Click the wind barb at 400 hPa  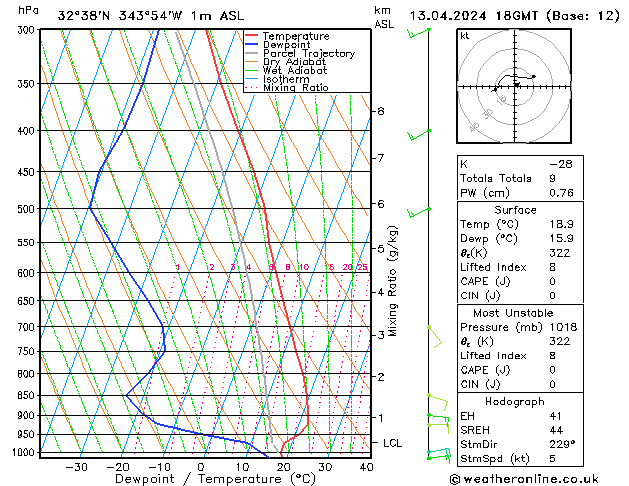pyautogui.click(x=418, y=135)
